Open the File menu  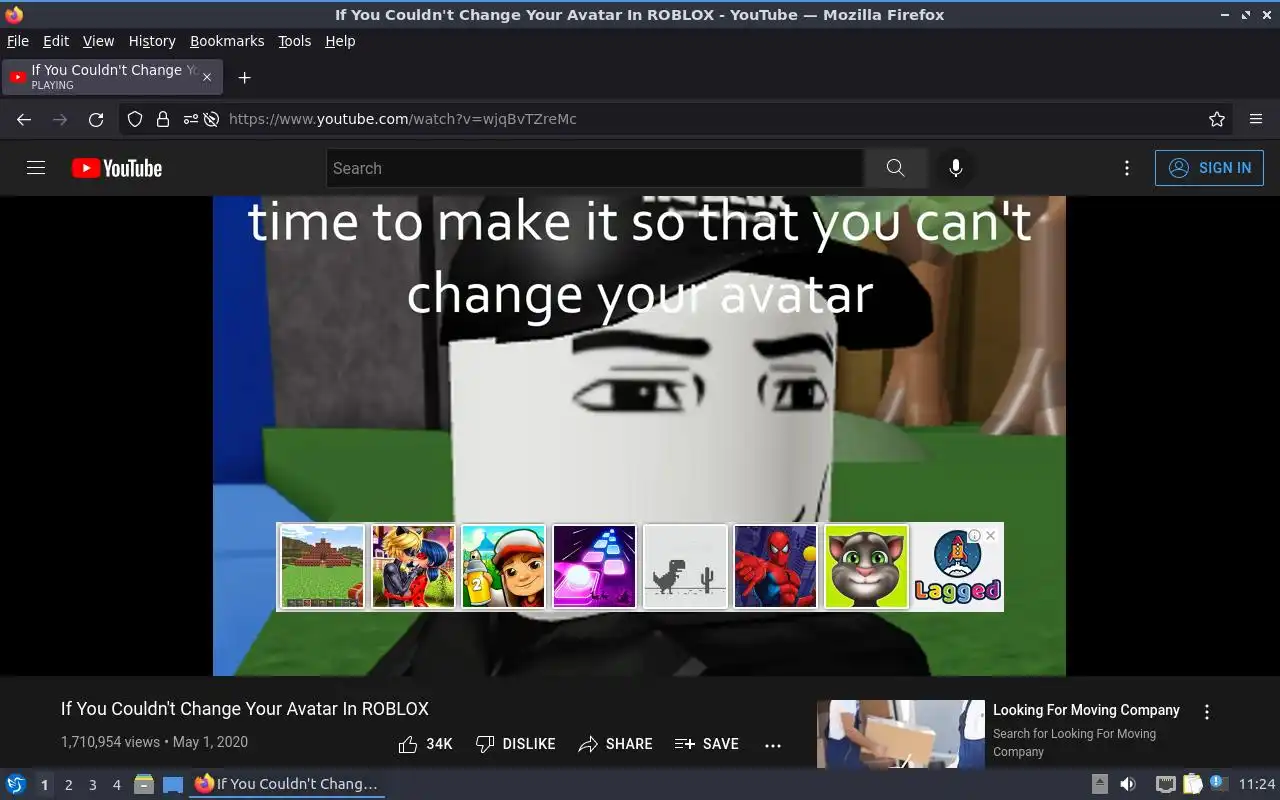(18, 41)
